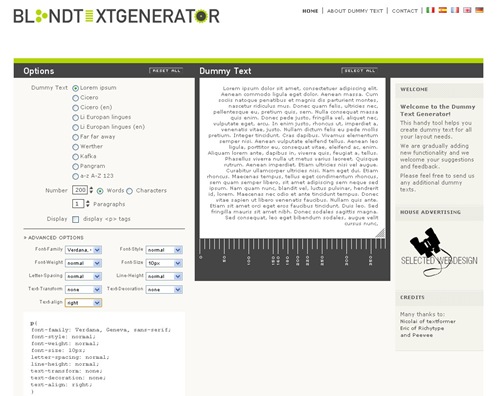Open the Contact page
500x396 pixels.
click(405, 11)
